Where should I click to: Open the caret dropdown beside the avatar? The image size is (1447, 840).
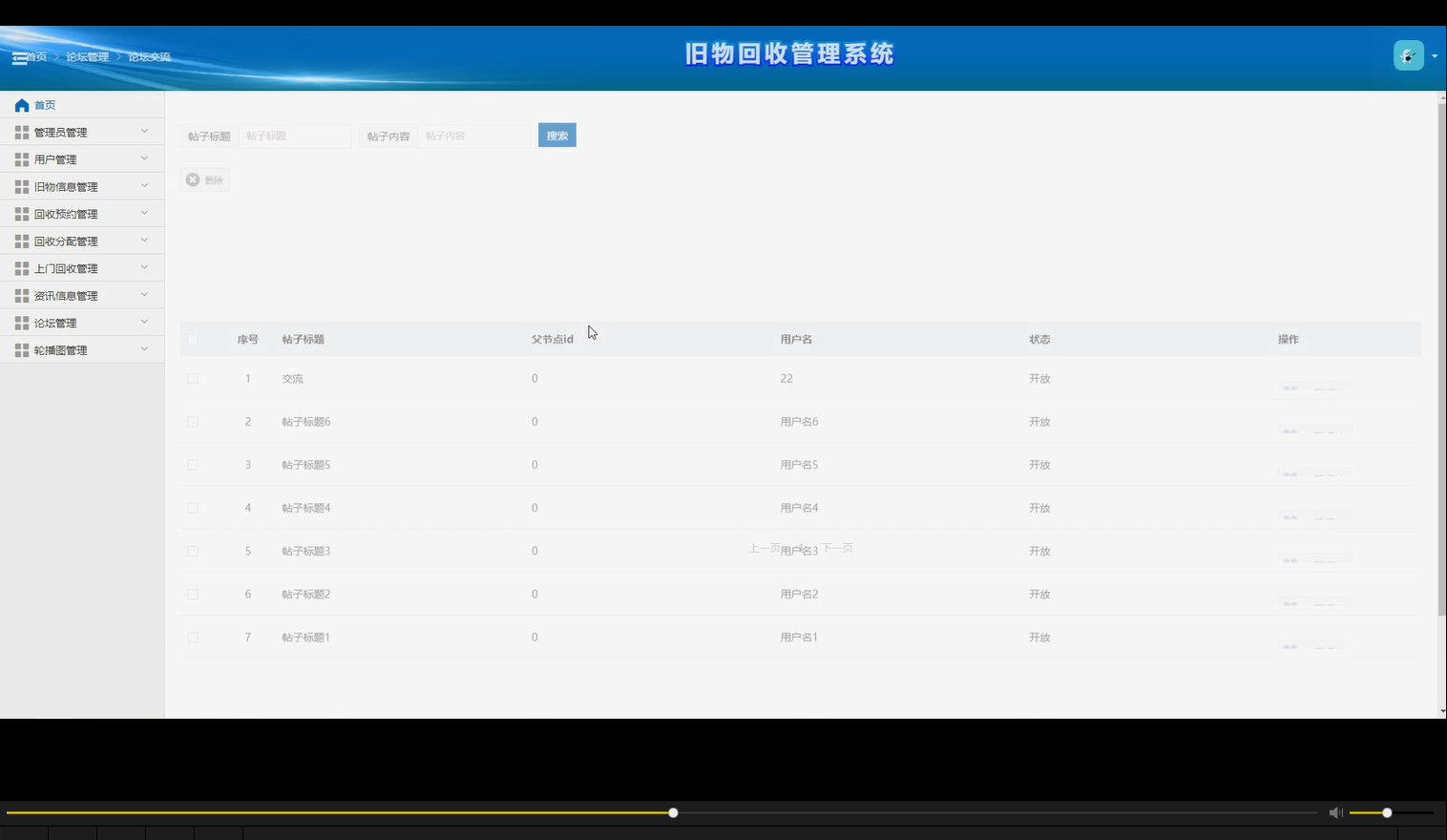coord(1435,56)
